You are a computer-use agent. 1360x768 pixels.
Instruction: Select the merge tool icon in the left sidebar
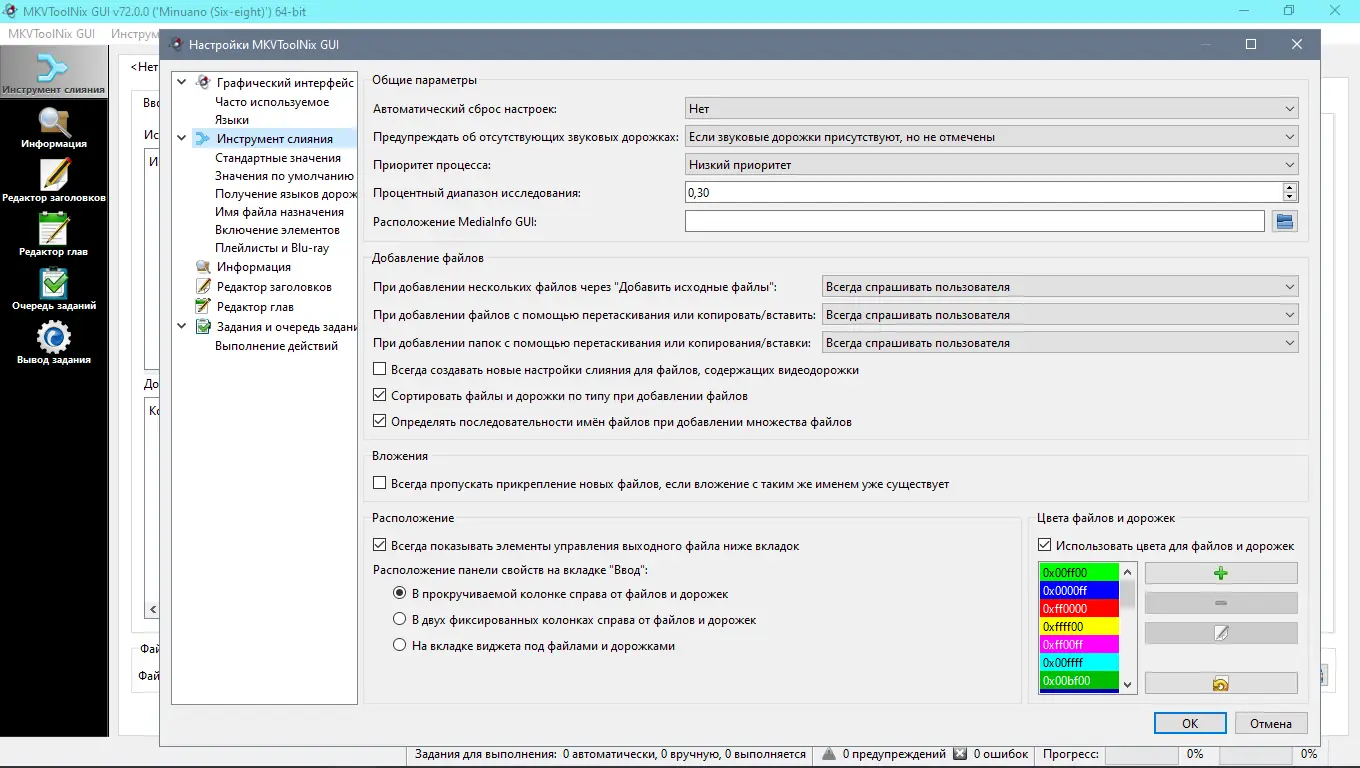click(x=54, y=70)
